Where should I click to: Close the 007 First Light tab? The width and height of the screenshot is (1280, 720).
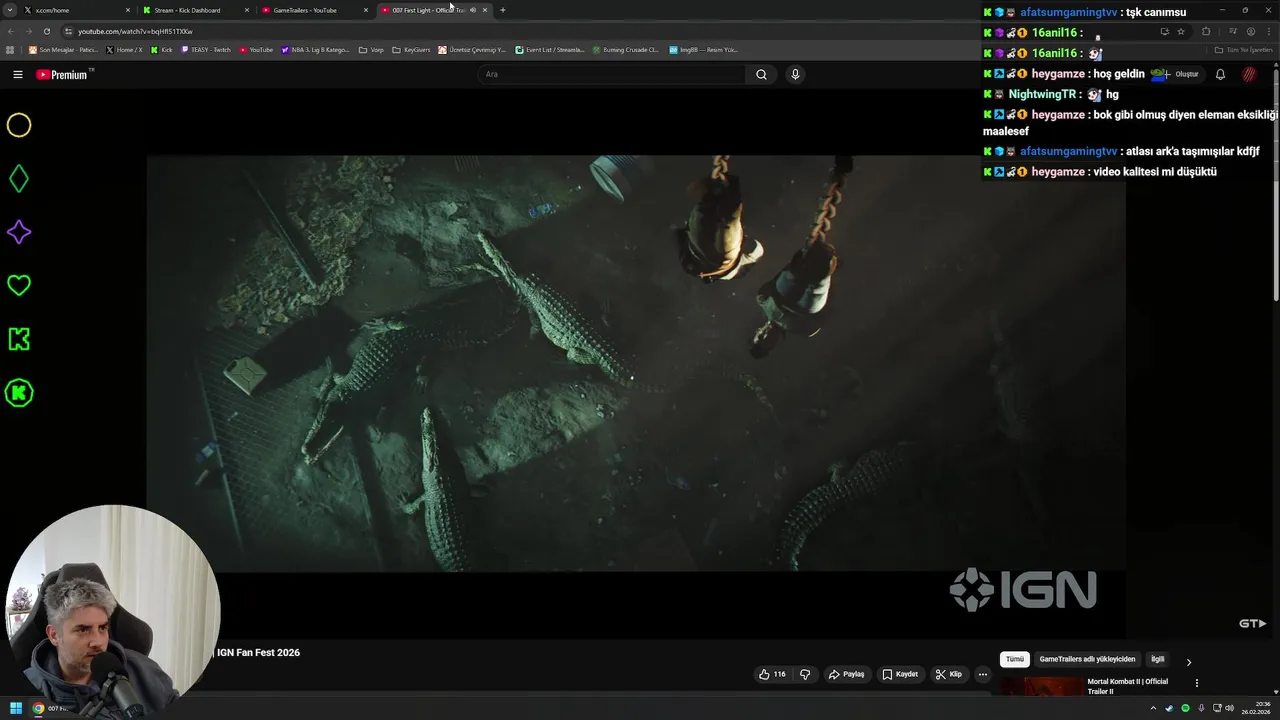click(485, 10)
